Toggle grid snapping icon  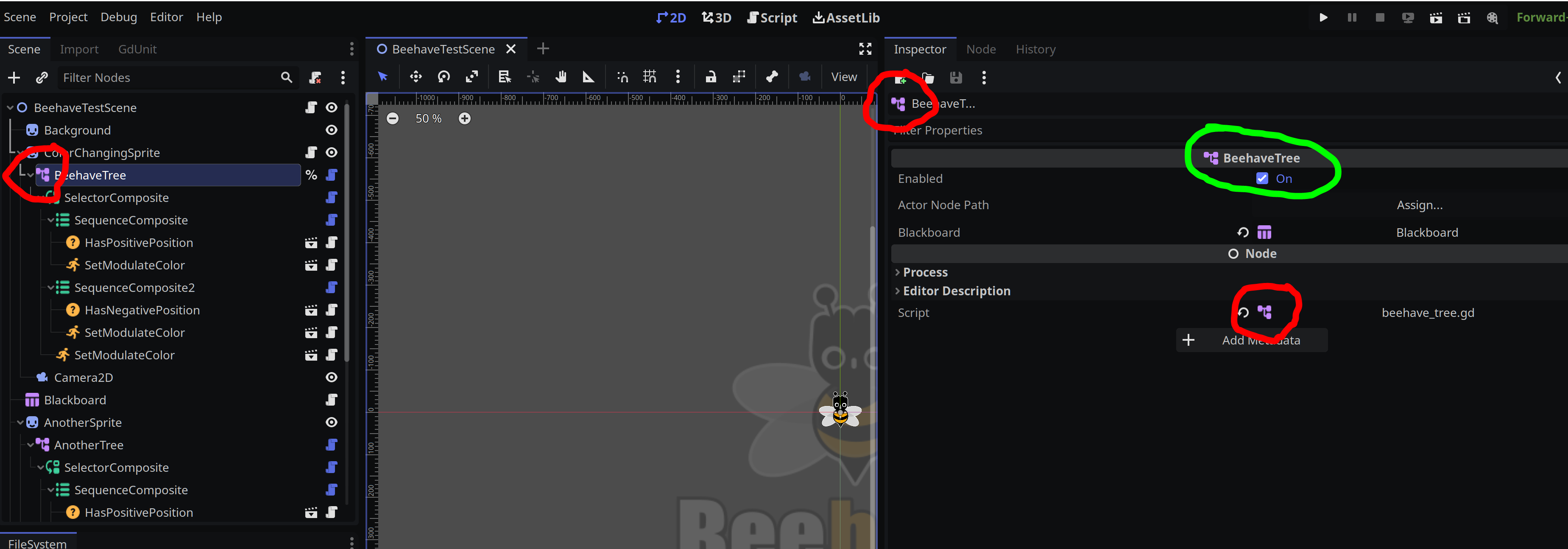[650, 77]
